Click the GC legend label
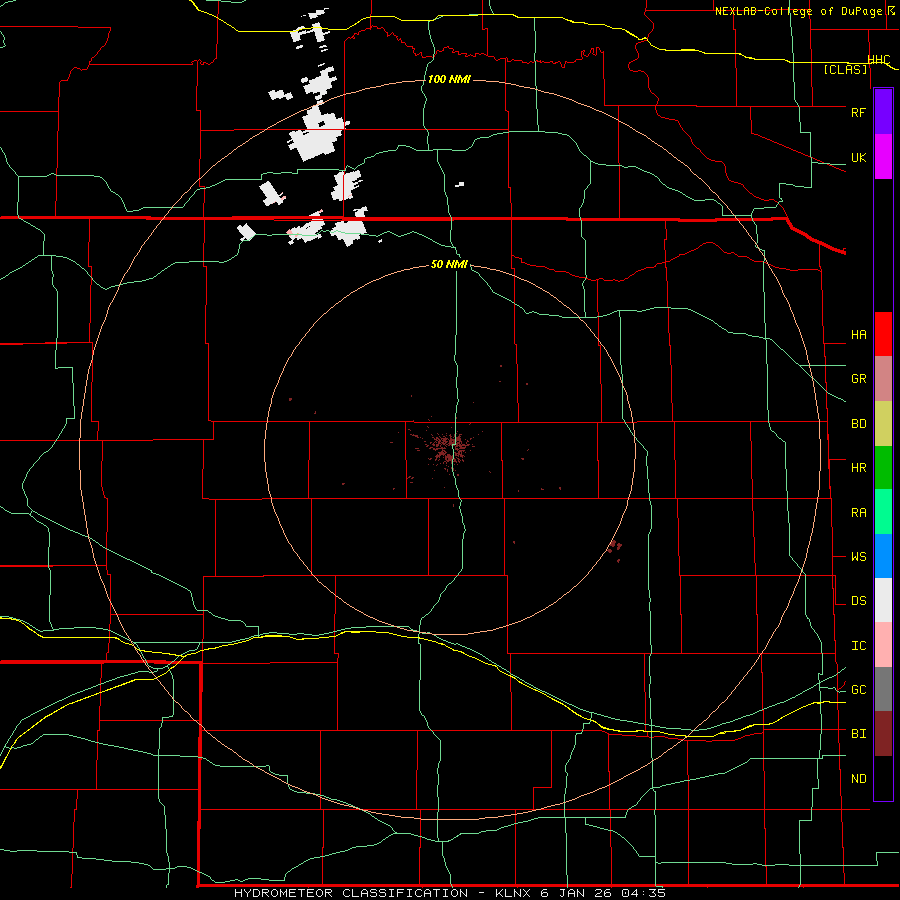This screenshot has width=900, height=900. click(x=858, y=690)
